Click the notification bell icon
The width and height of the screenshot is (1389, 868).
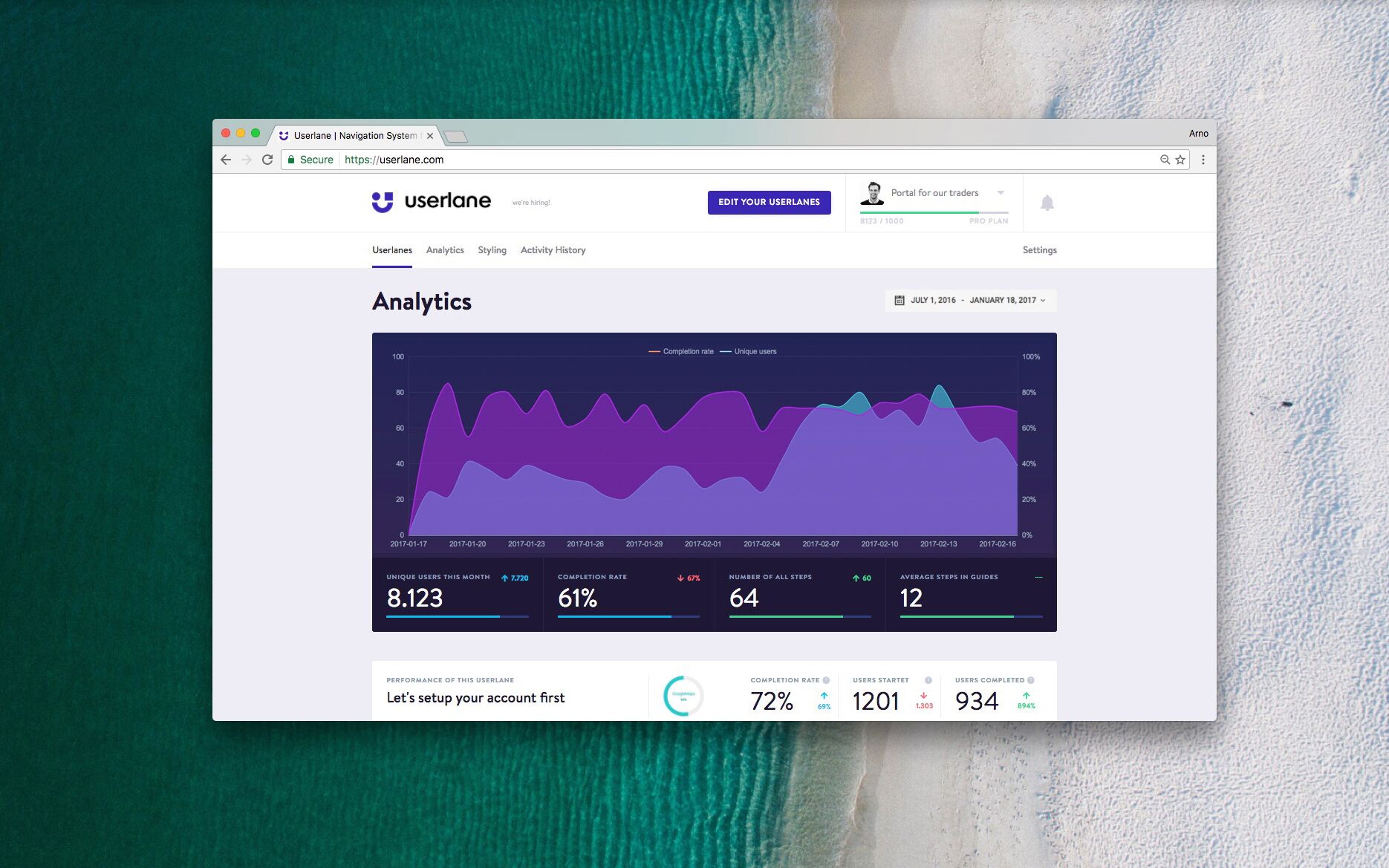tap(1047, 203)
